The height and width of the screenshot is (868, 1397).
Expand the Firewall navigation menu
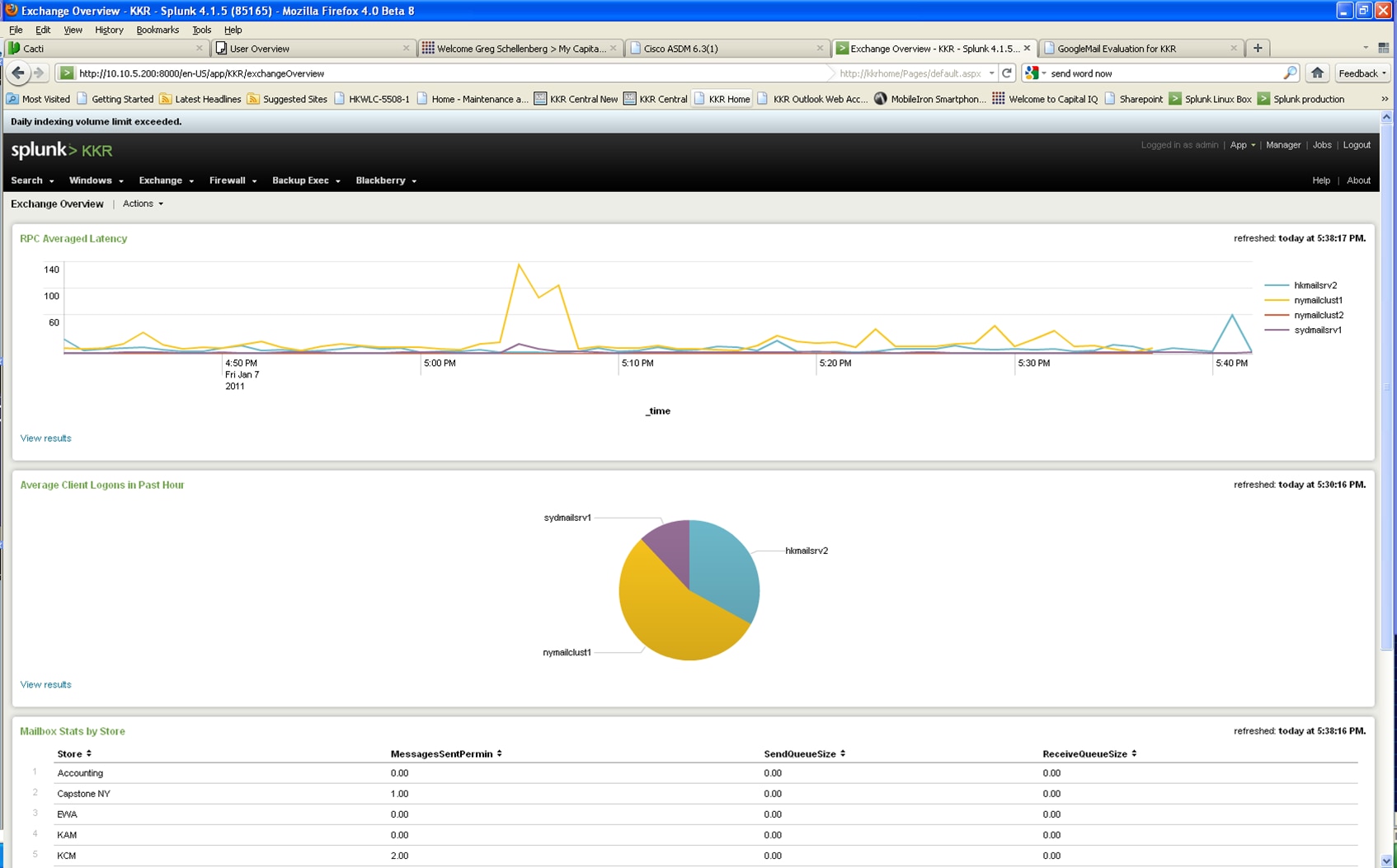(x=233, y=181)
